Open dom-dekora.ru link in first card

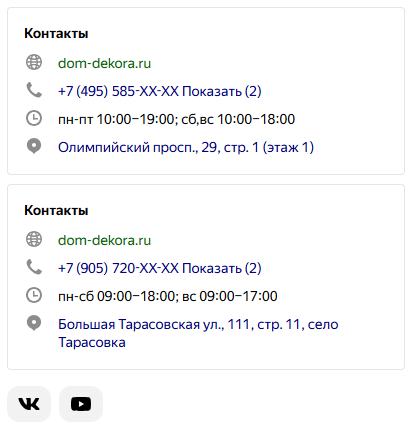point(104,63)
